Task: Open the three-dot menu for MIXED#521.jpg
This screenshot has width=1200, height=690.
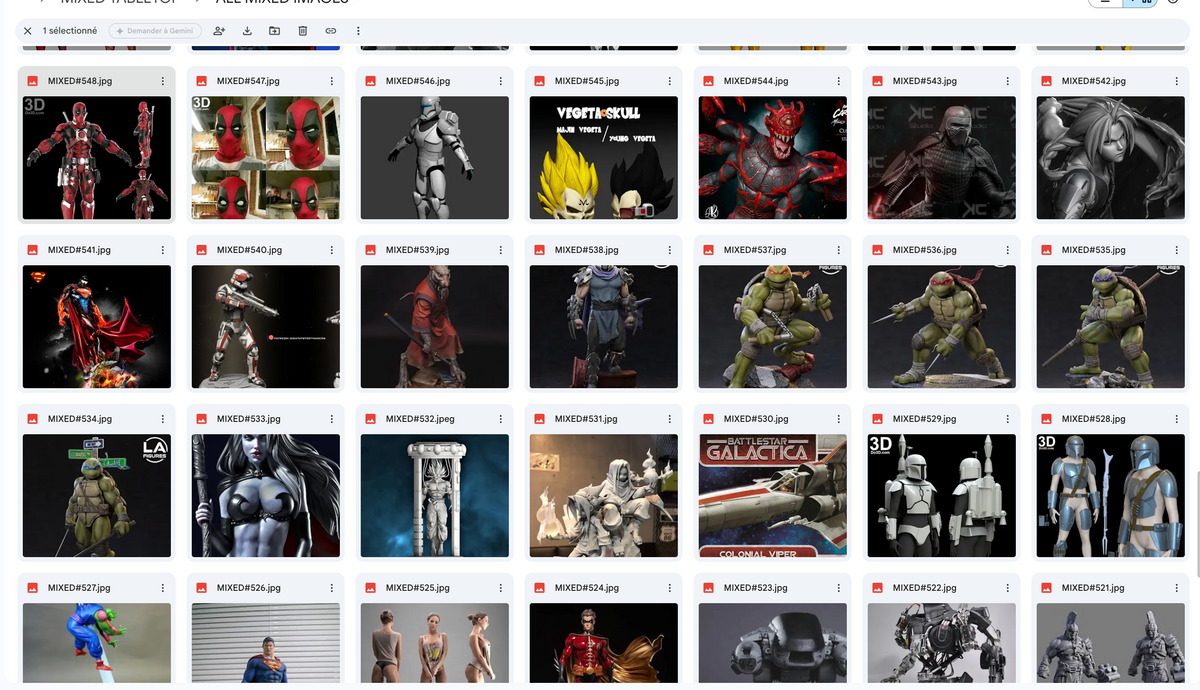Action: [x=1177, y=588]
